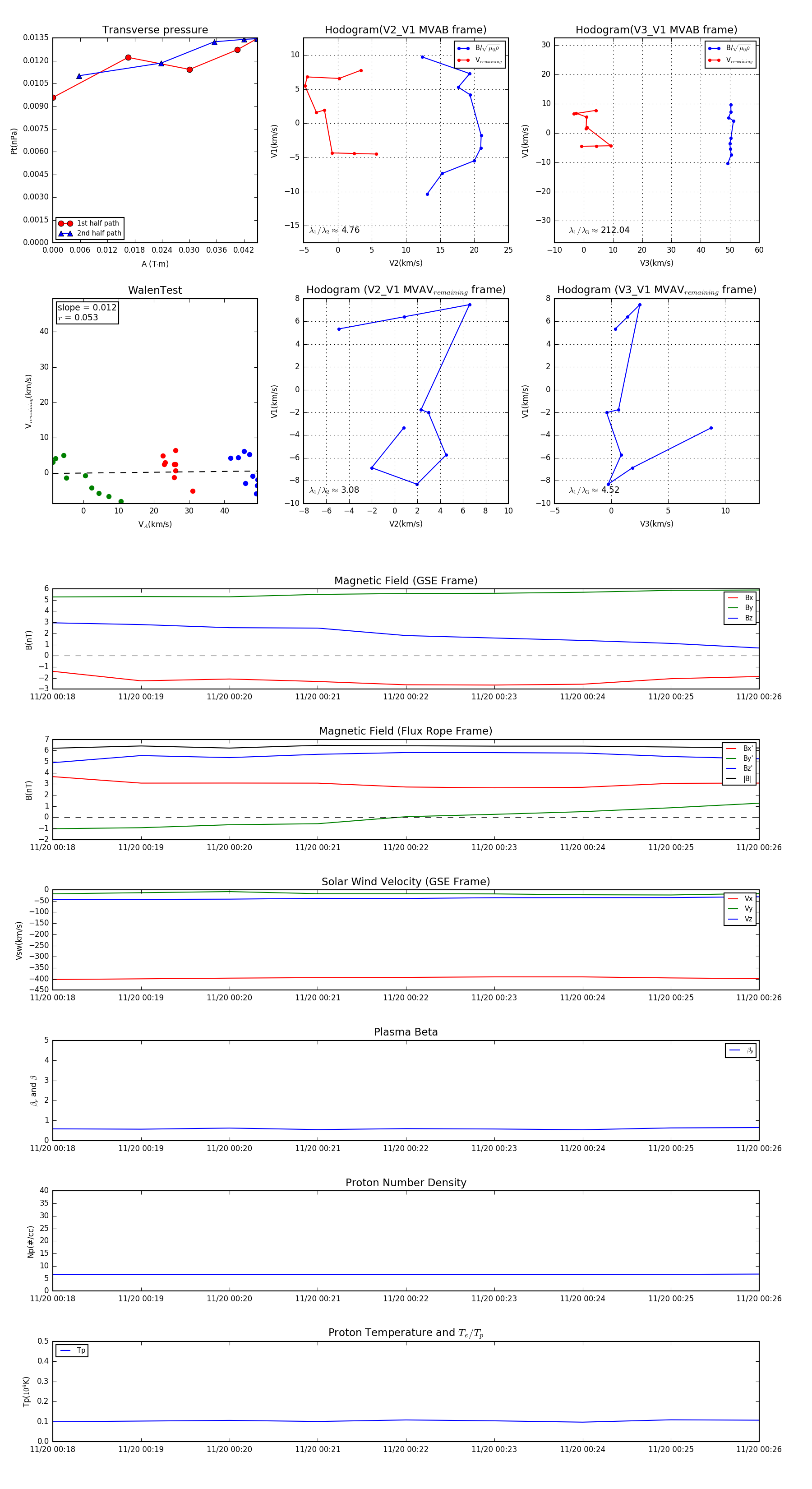
Task: Click the 'Vy' legend entry
Action: 740,909
